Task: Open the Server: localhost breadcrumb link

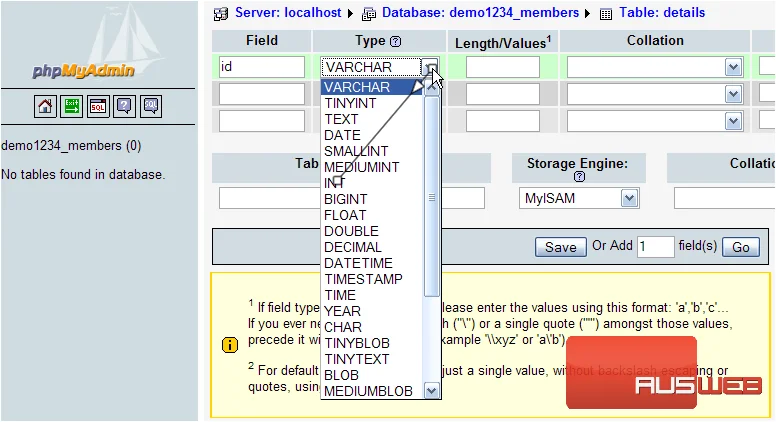Action: (288, 13)
